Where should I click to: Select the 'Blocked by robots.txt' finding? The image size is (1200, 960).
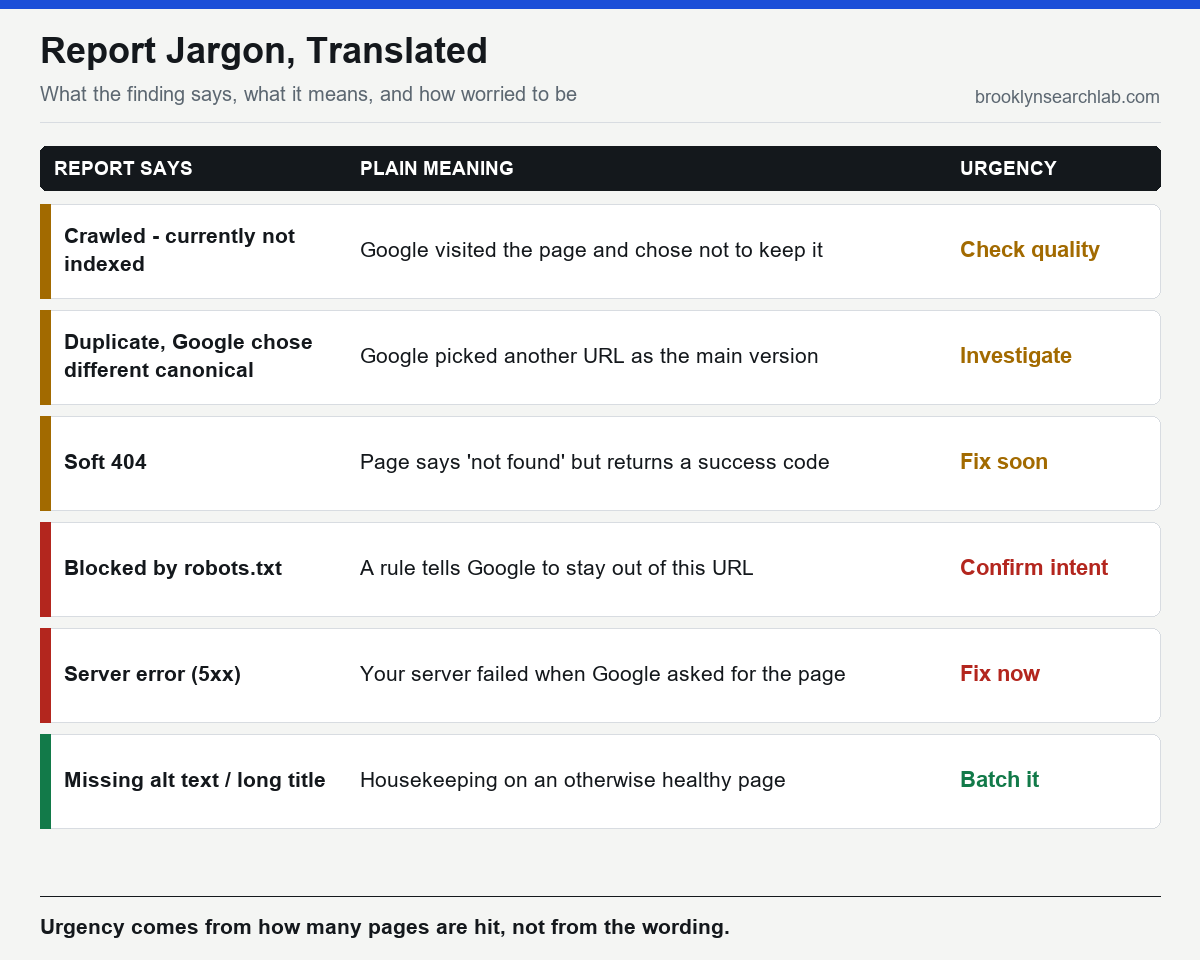pyautogui.click(x=173, y=568)
